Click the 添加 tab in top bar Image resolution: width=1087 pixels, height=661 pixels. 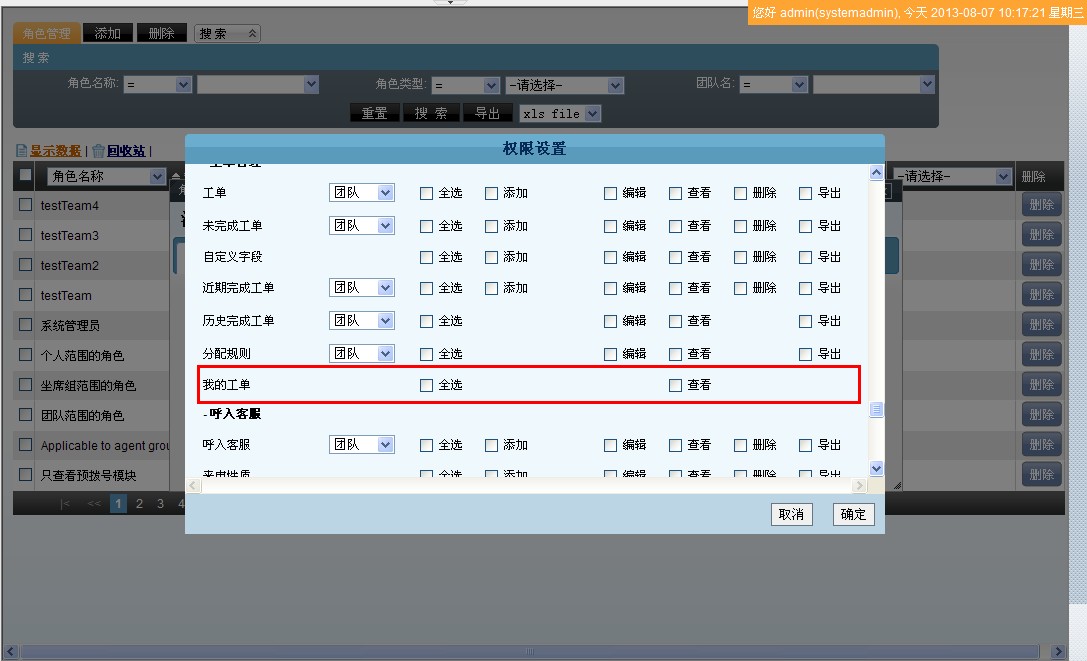(107, 34)
